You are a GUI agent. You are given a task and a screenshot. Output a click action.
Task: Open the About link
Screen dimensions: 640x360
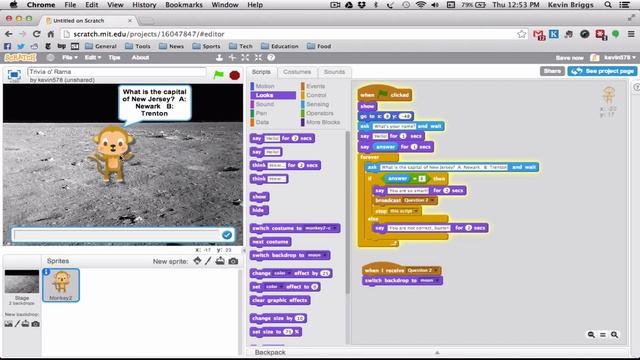pyautogui.click(x=140, y=58)
